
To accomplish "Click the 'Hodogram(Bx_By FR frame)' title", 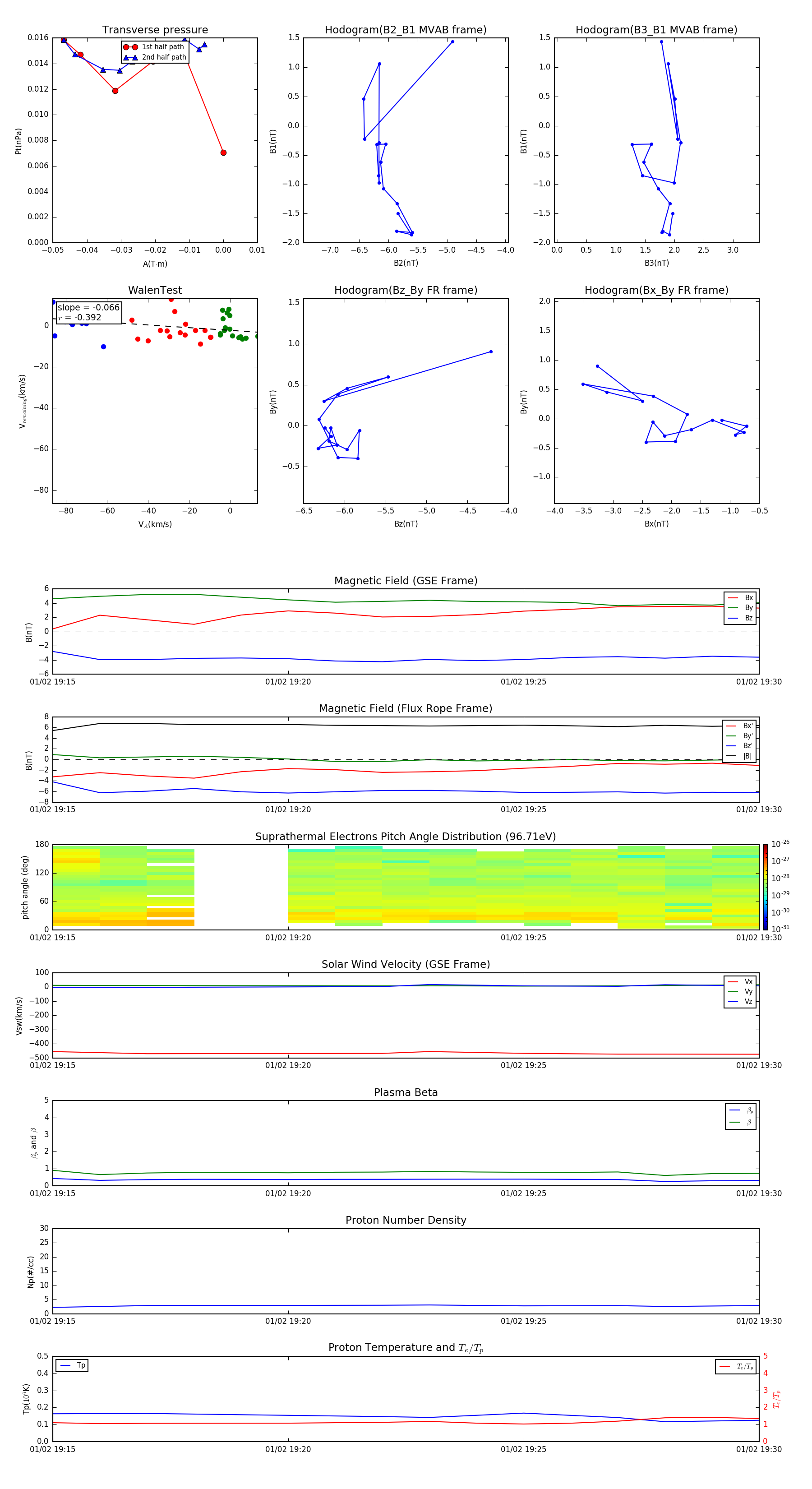I will pyautogui.click(x=656, y=290).
